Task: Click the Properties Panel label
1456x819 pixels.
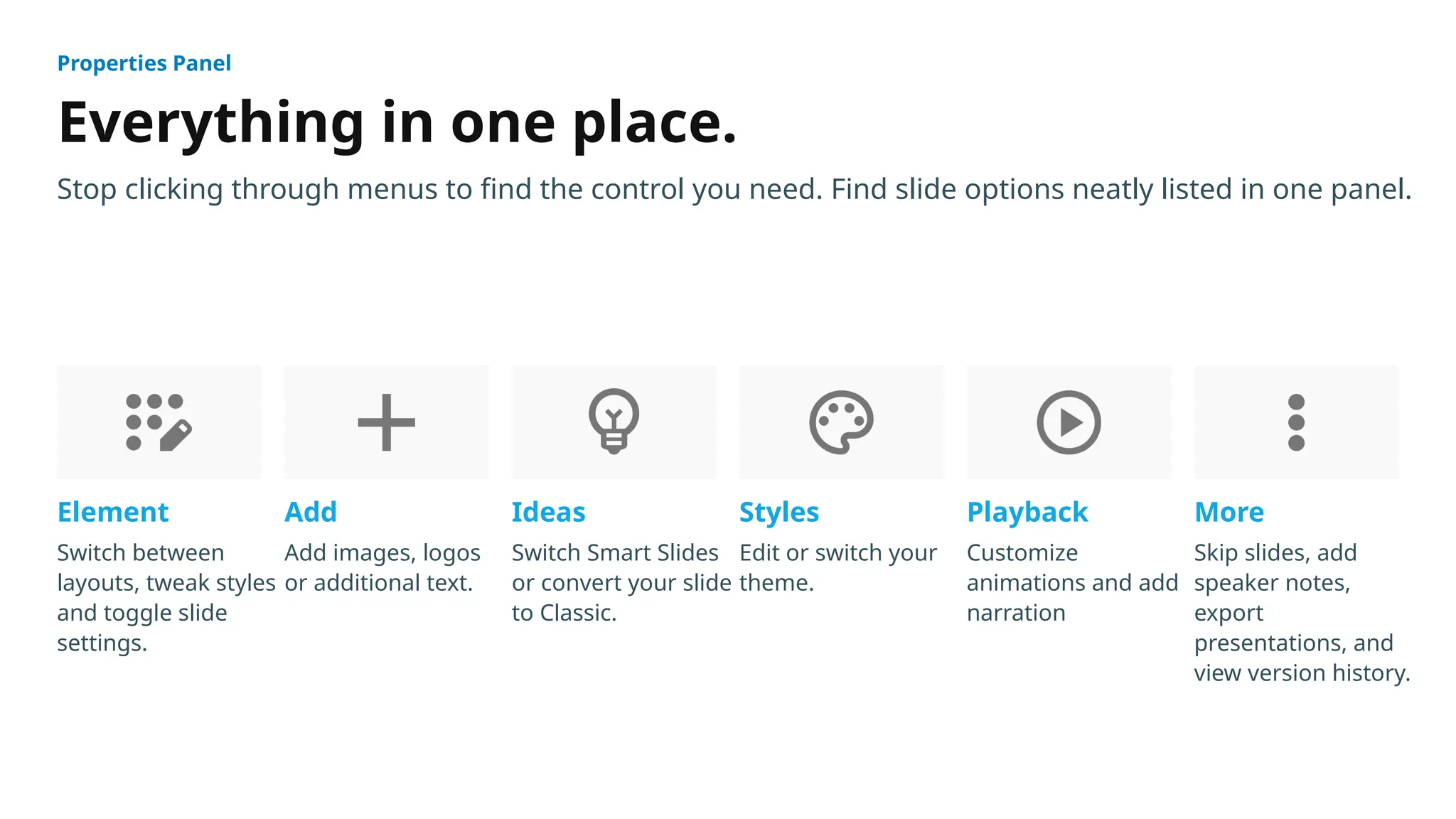Action: 144,63
